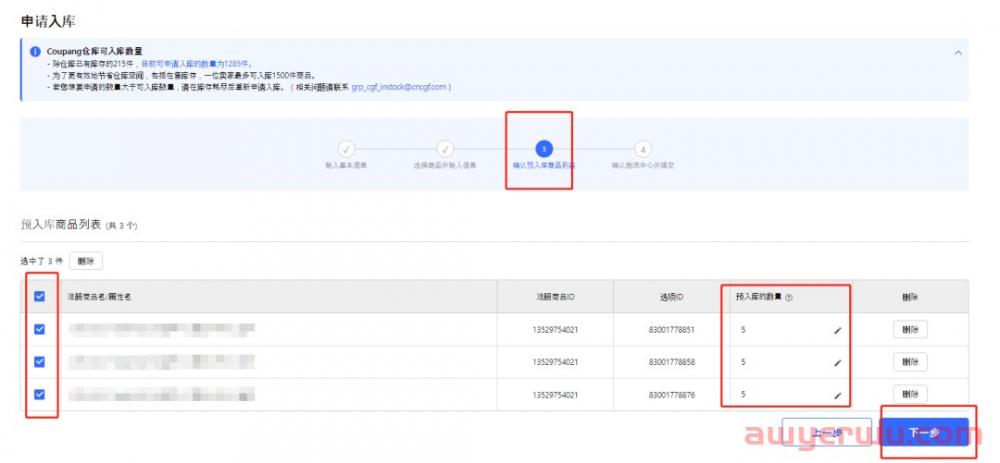Edit quantity pencil for option 83001778858
Viewport: 1000px width, 463px height.
coord(837,362)
